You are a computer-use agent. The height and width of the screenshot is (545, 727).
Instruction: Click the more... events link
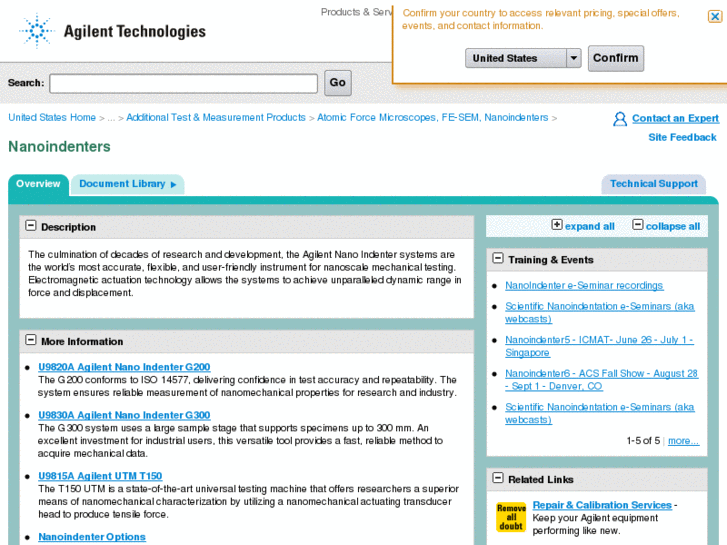click(683, 441)
